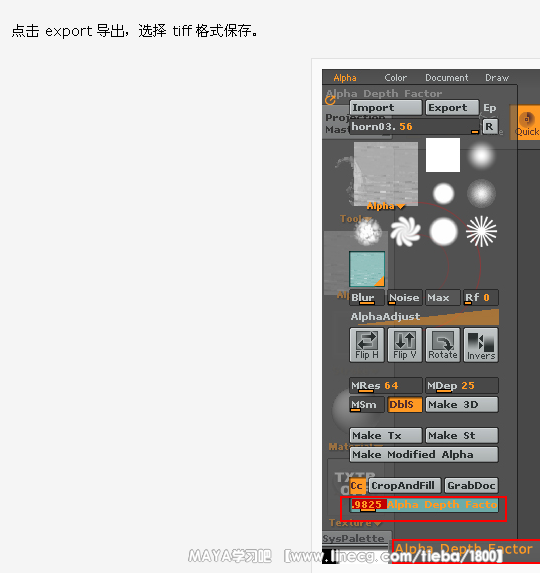Click the Flip H icon
The height and width of the screenshot is (573, 540).
(x=367, y=345)
